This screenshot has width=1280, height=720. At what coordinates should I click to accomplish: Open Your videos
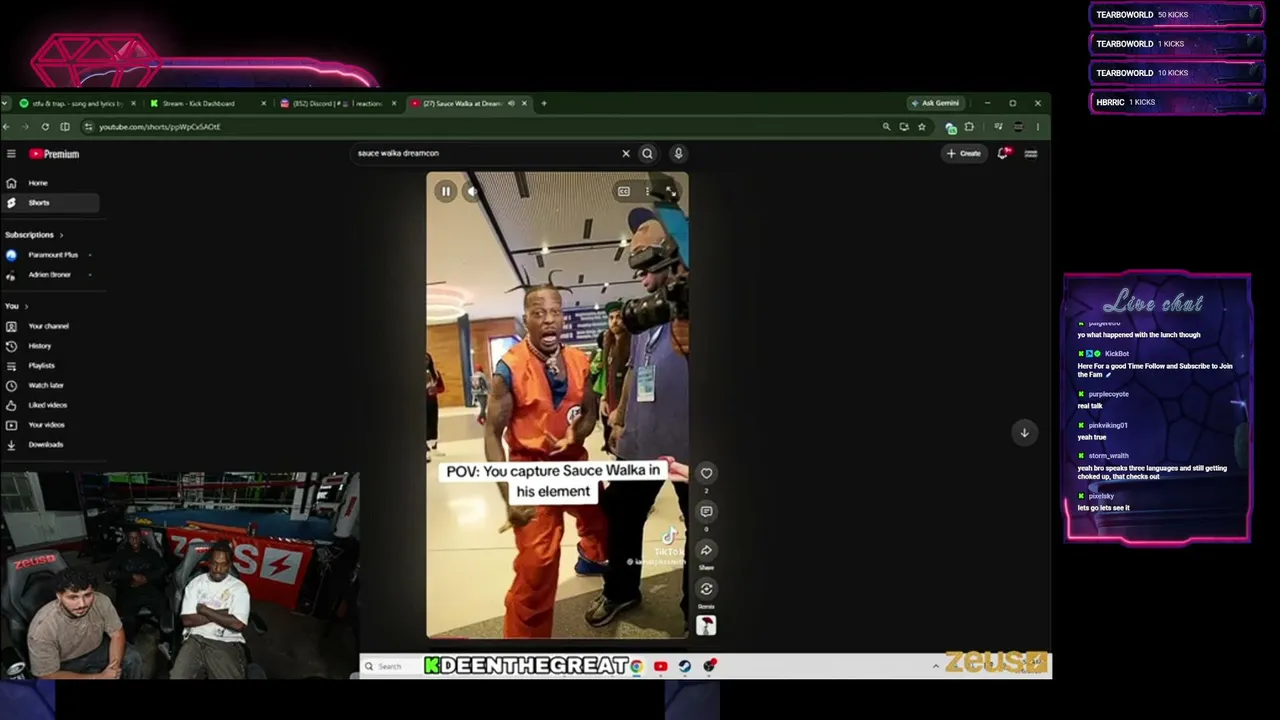(x=50, y=425)
